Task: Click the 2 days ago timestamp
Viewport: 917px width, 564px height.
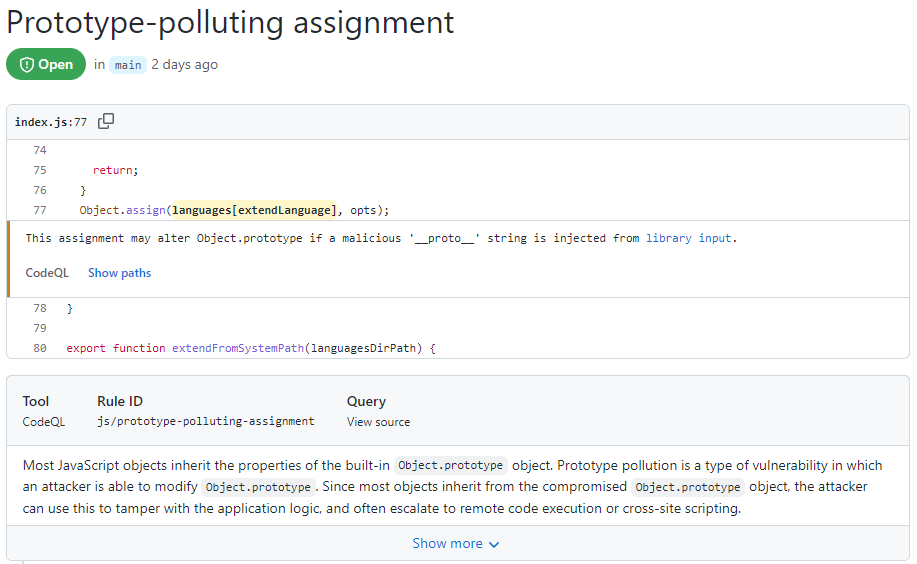Action: 184,65
